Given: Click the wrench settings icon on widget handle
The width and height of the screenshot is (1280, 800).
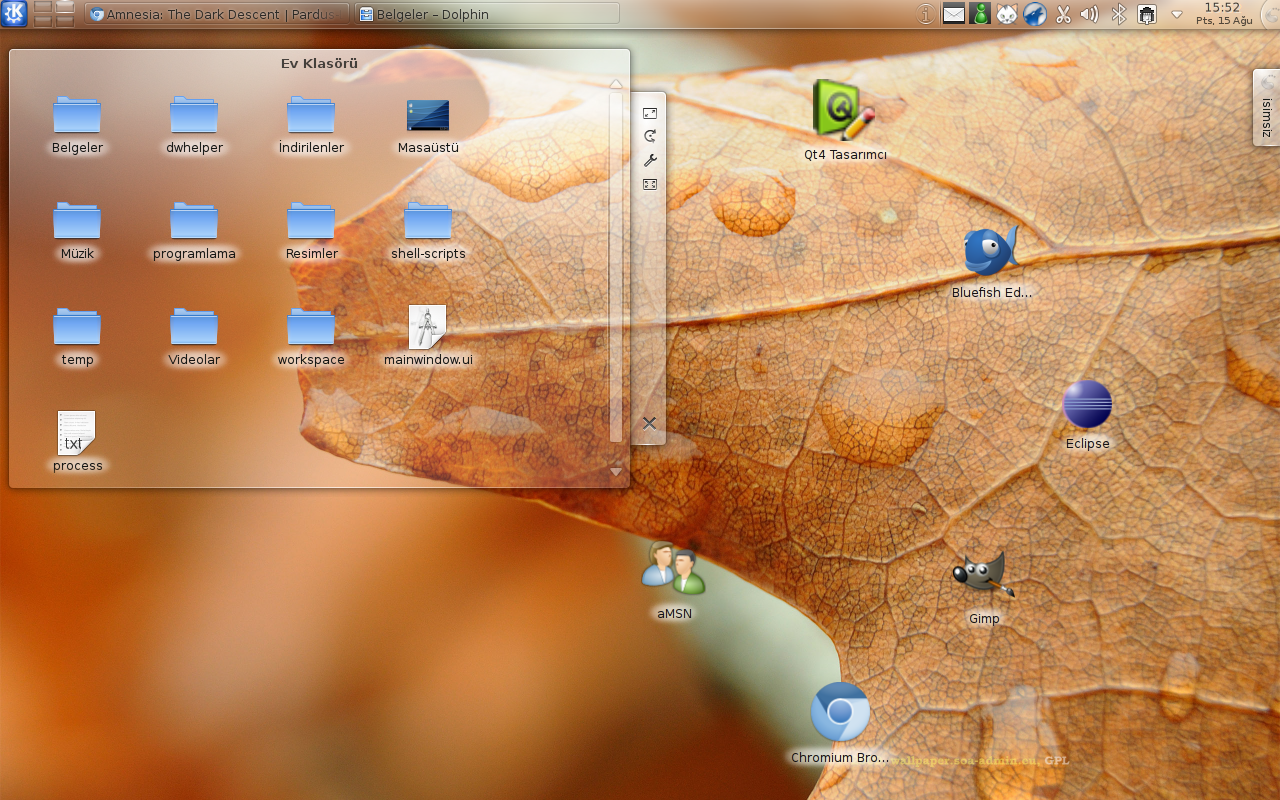Looking at the screenshot, I should pyautogui.click(x=649, y=161).
